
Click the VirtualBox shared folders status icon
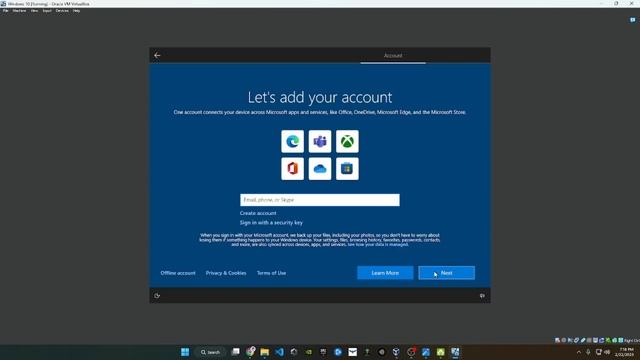tap(589, 340)
